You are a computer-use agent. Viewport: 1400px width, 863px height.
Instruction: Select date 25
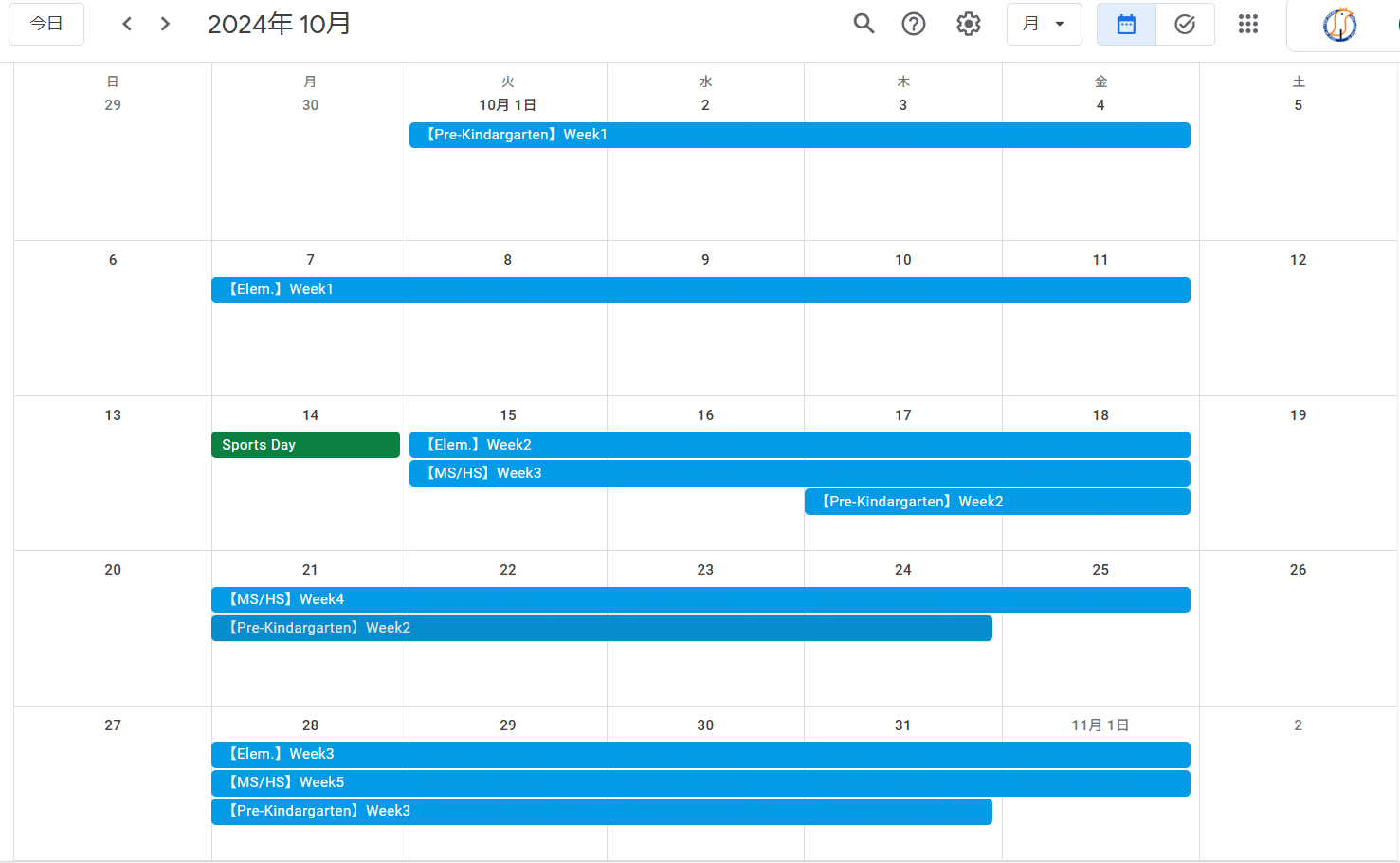[x=1100, y=570]
